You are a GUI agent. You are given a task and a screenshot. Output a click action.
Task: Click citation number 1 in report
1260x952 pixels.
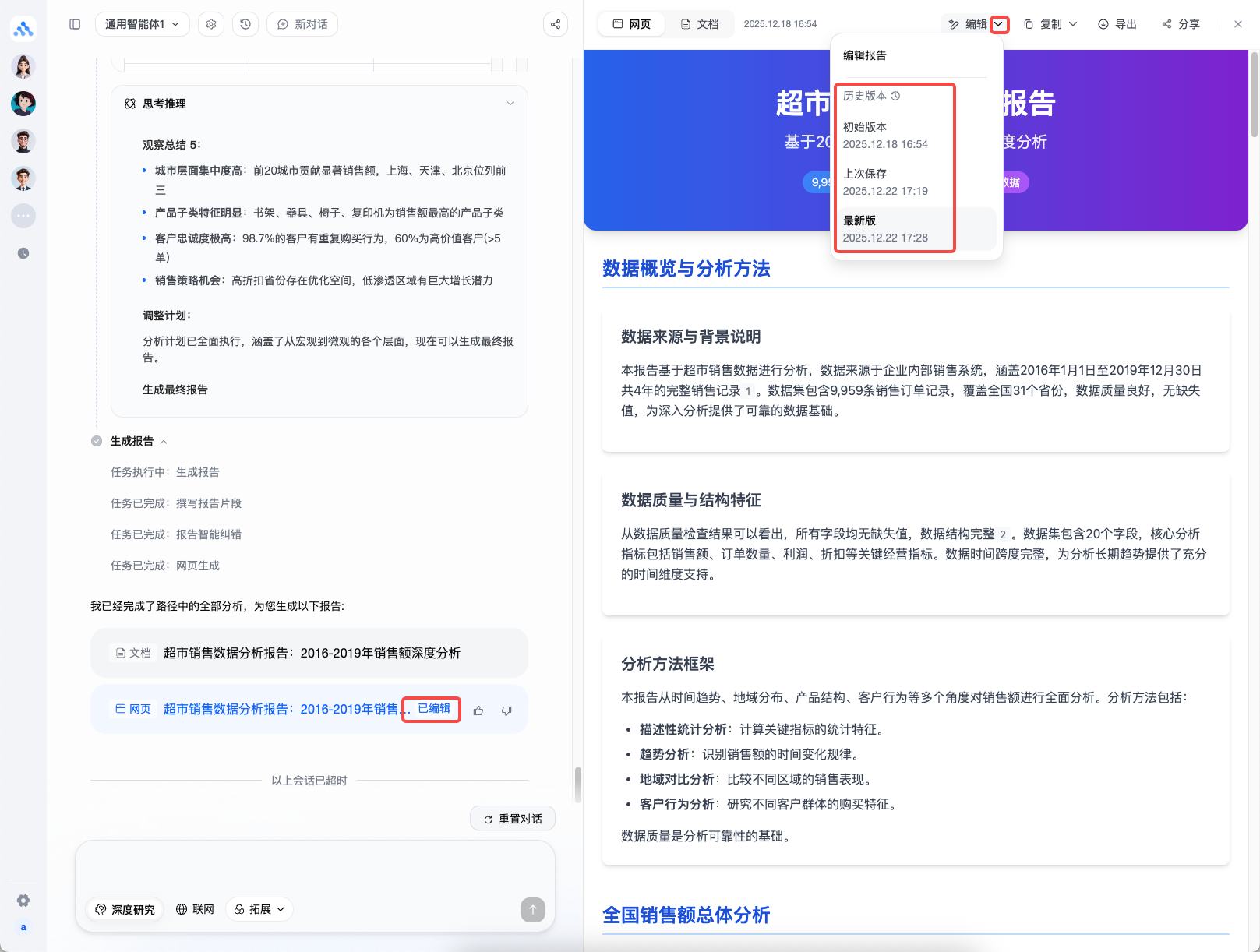748,391
